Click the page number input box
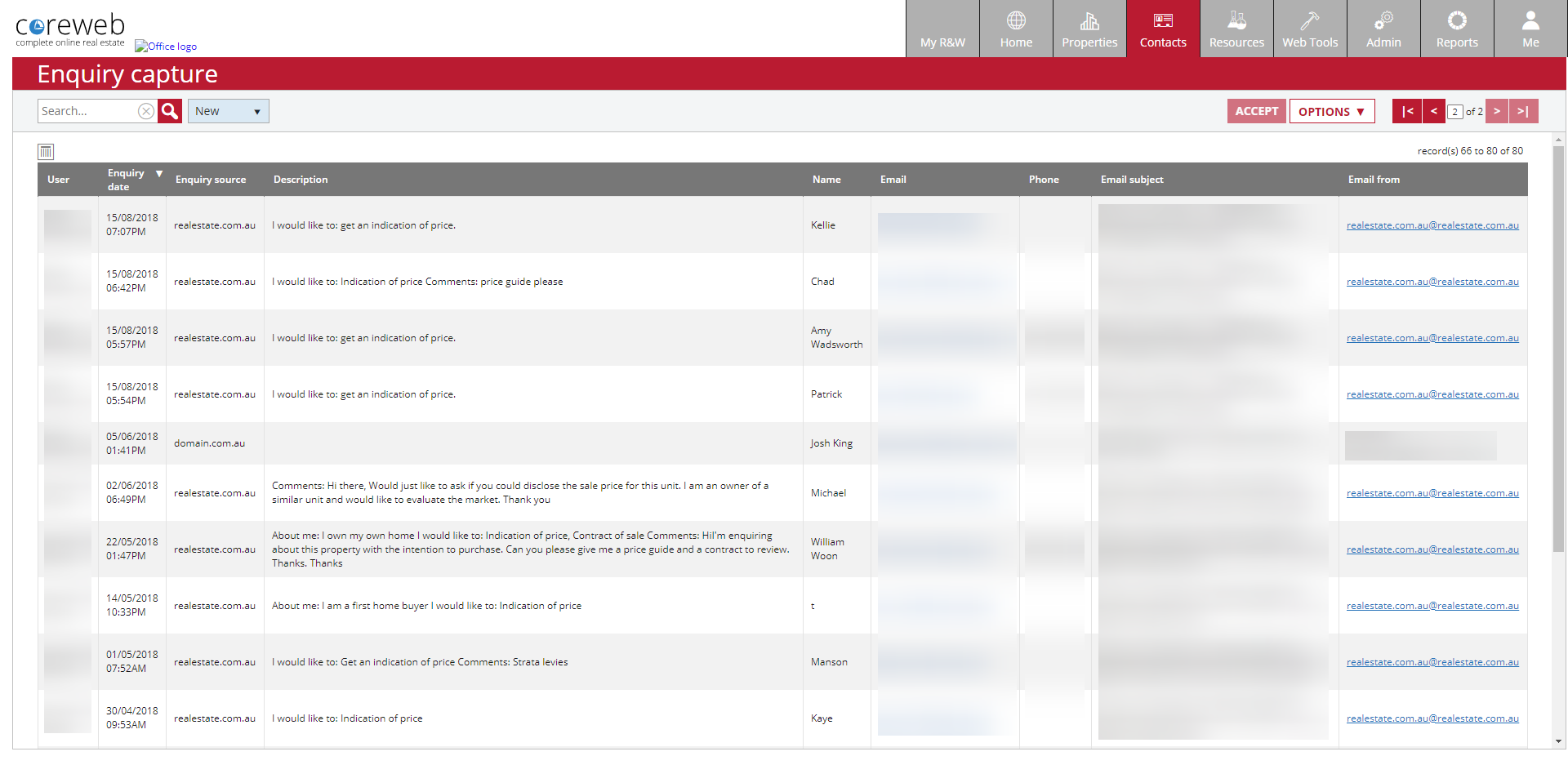The height and width of the screenshot is (765, 1568). 1454,112
